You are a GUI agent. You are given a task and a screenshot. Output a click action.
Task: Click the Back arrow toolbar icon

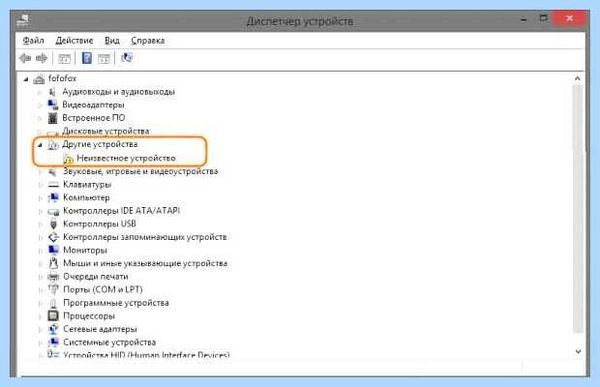[x=25, y=58]
